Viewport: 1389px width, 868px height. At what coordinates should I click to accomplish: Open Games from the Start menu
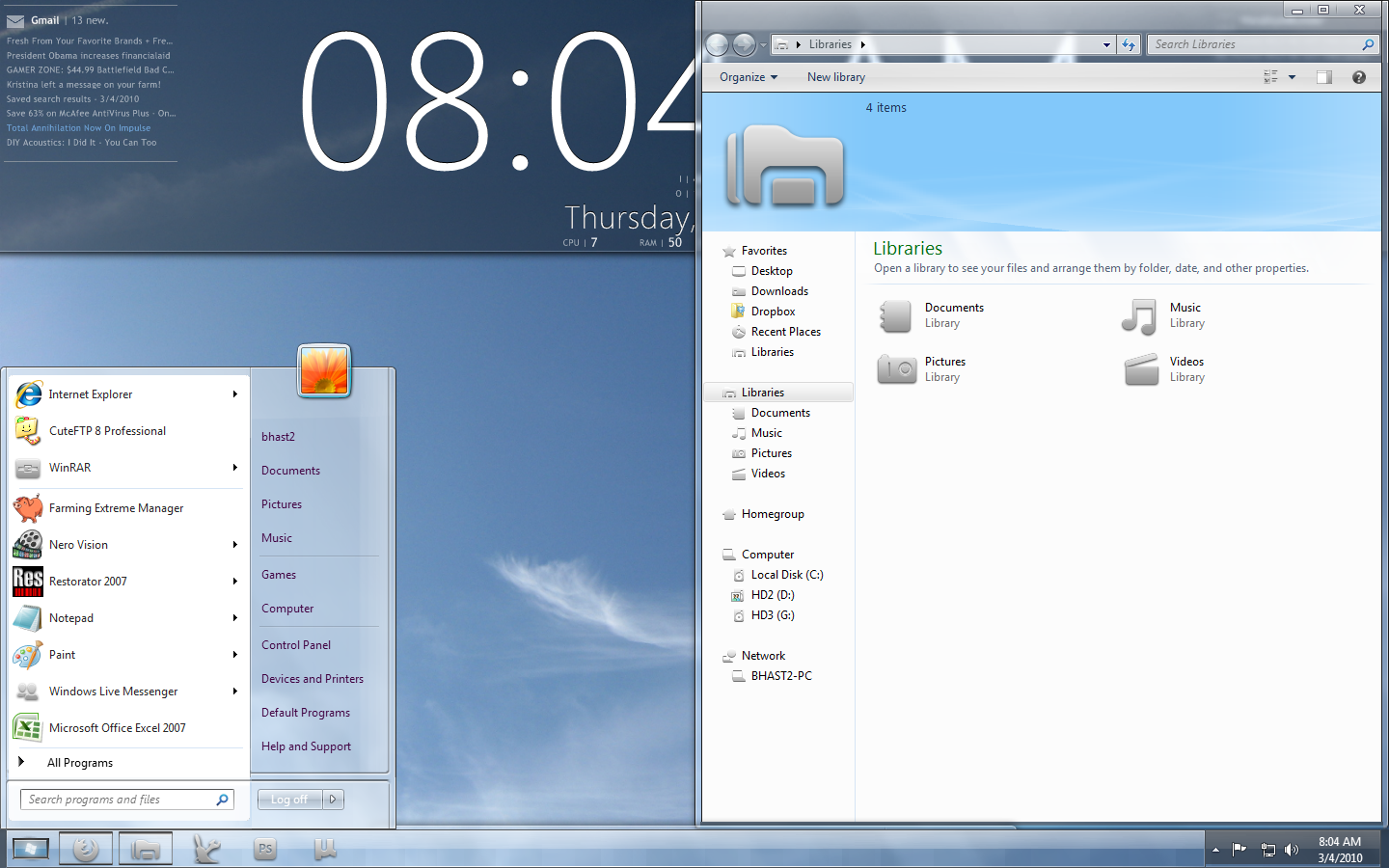point(279,575)
